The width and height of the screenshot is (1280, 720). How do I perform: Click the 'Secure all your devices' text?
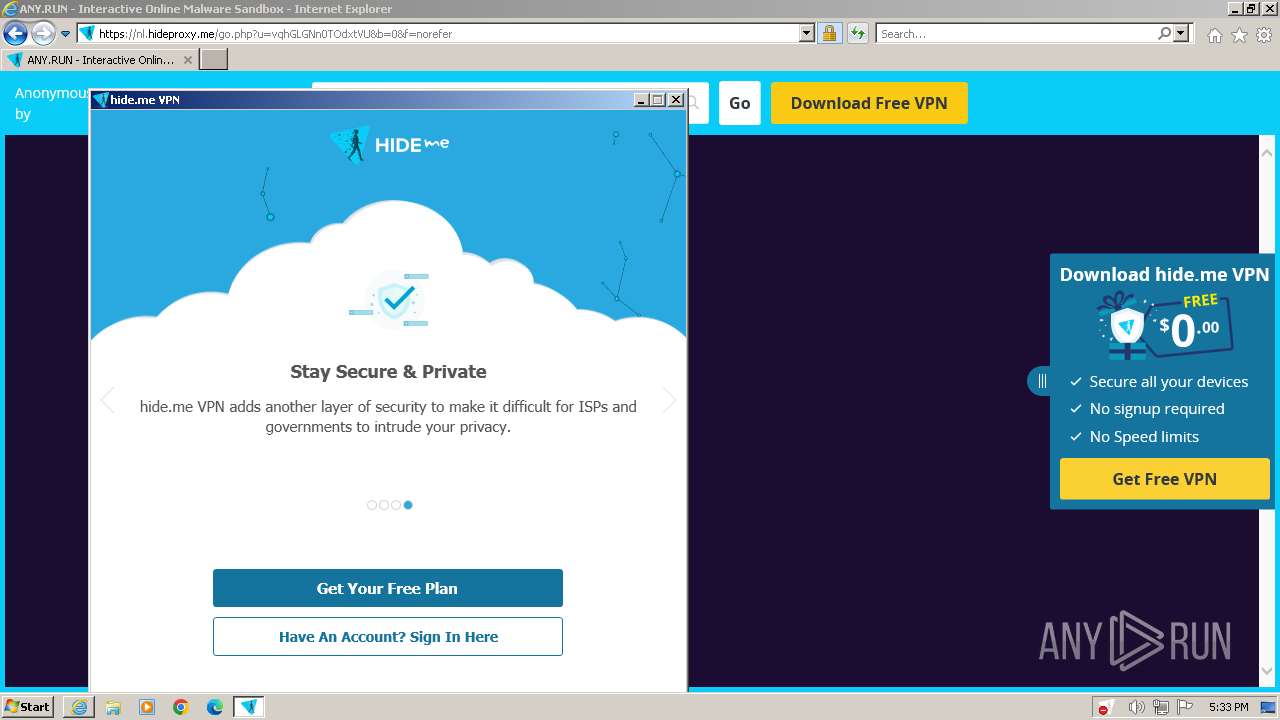[x=1169, y=382]
